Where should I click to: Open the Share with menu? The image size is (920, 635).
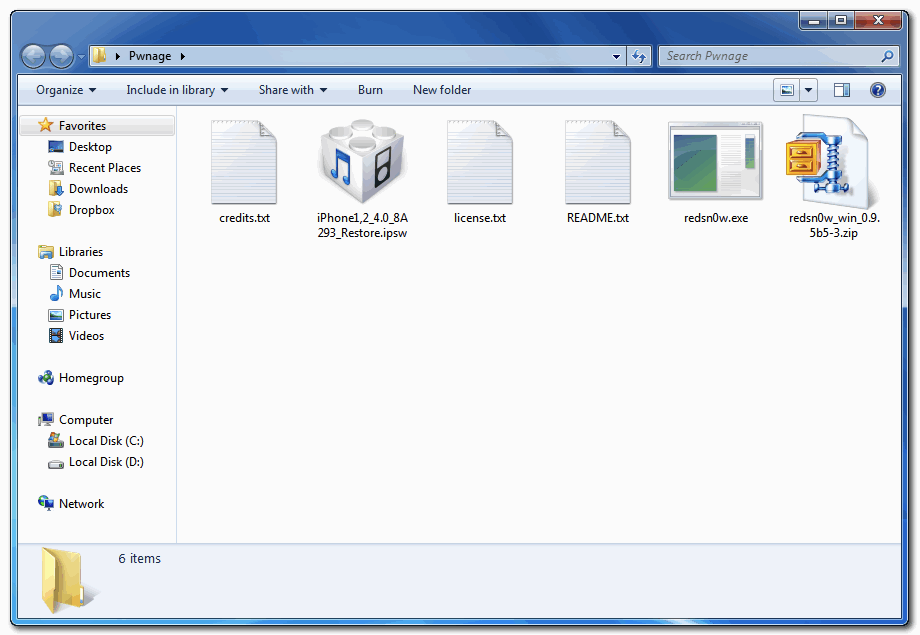293,90
